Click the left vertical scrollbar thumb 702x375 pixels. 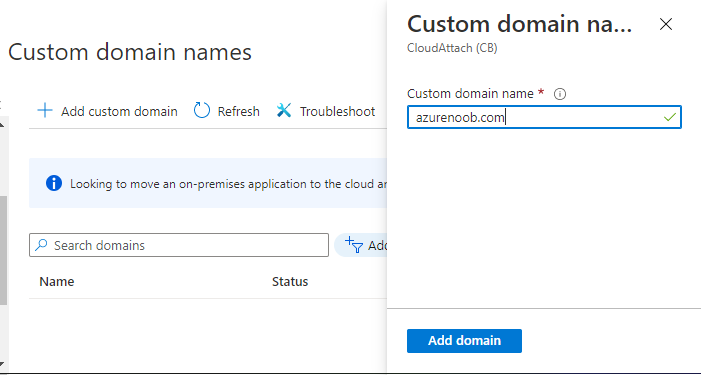click(3, 251)
